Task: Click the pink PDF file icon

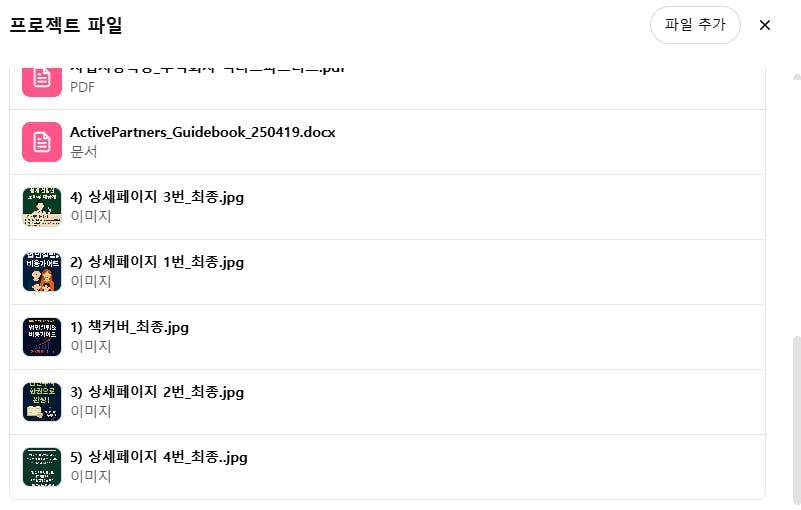Action: tap(42, 81)
